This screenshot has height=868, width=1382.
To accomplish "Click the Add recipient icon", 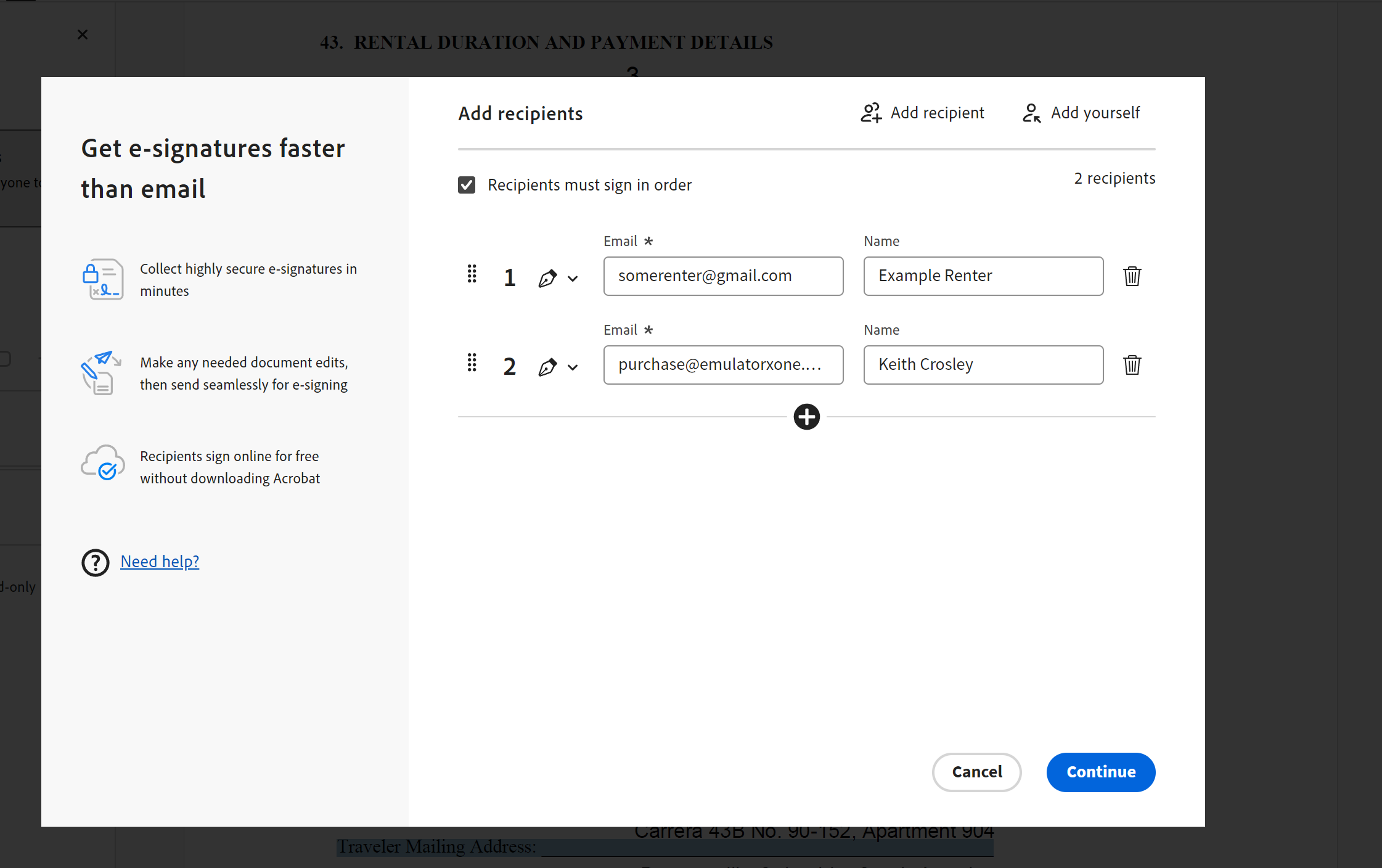I will (x=870, y=113).
